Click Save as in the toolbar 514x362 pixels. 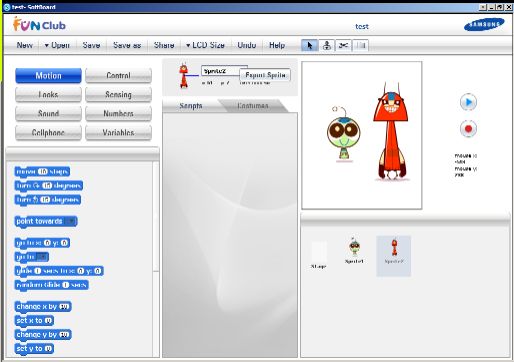tap(127, 45)
